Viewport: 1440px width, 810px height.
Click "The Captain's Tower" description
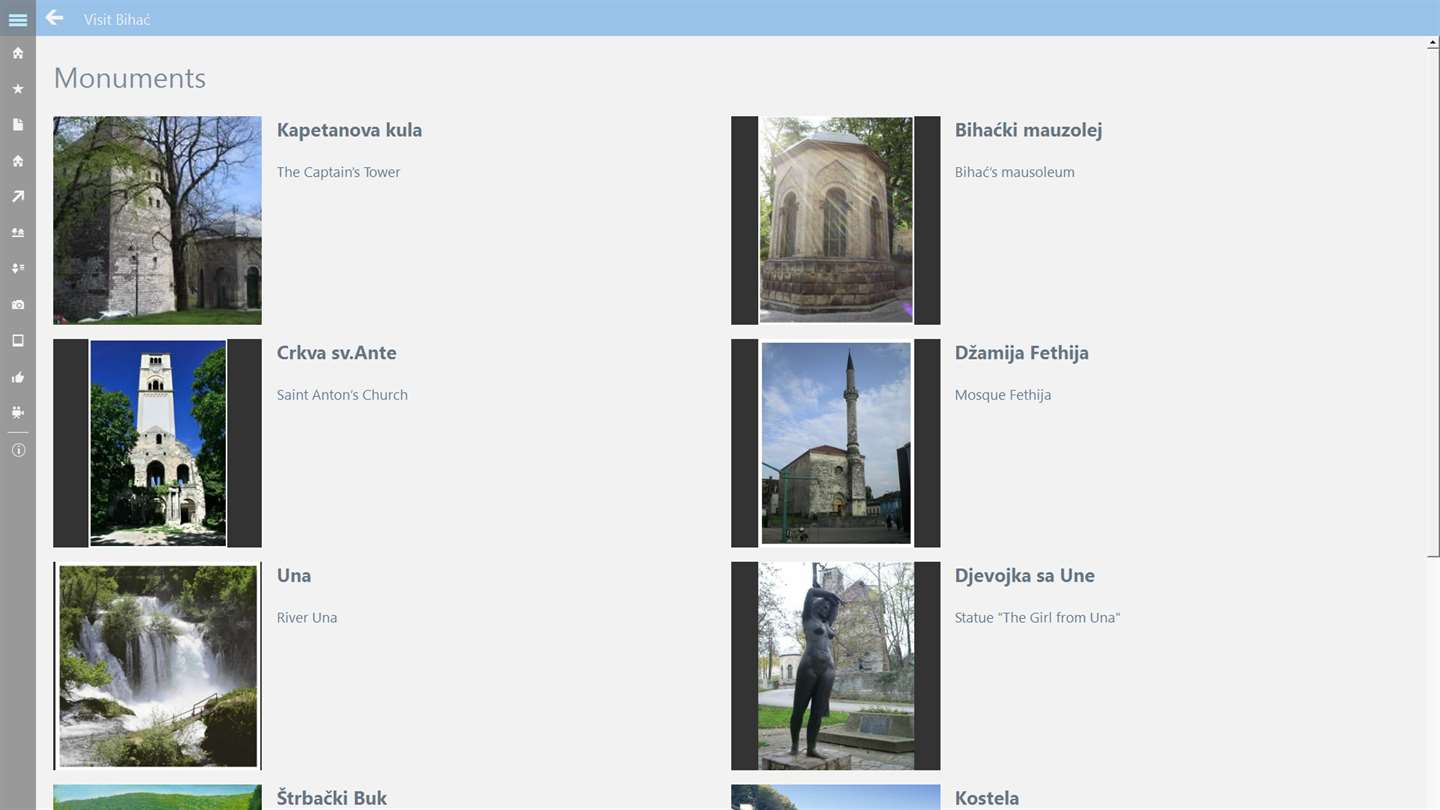coord(338,172)
